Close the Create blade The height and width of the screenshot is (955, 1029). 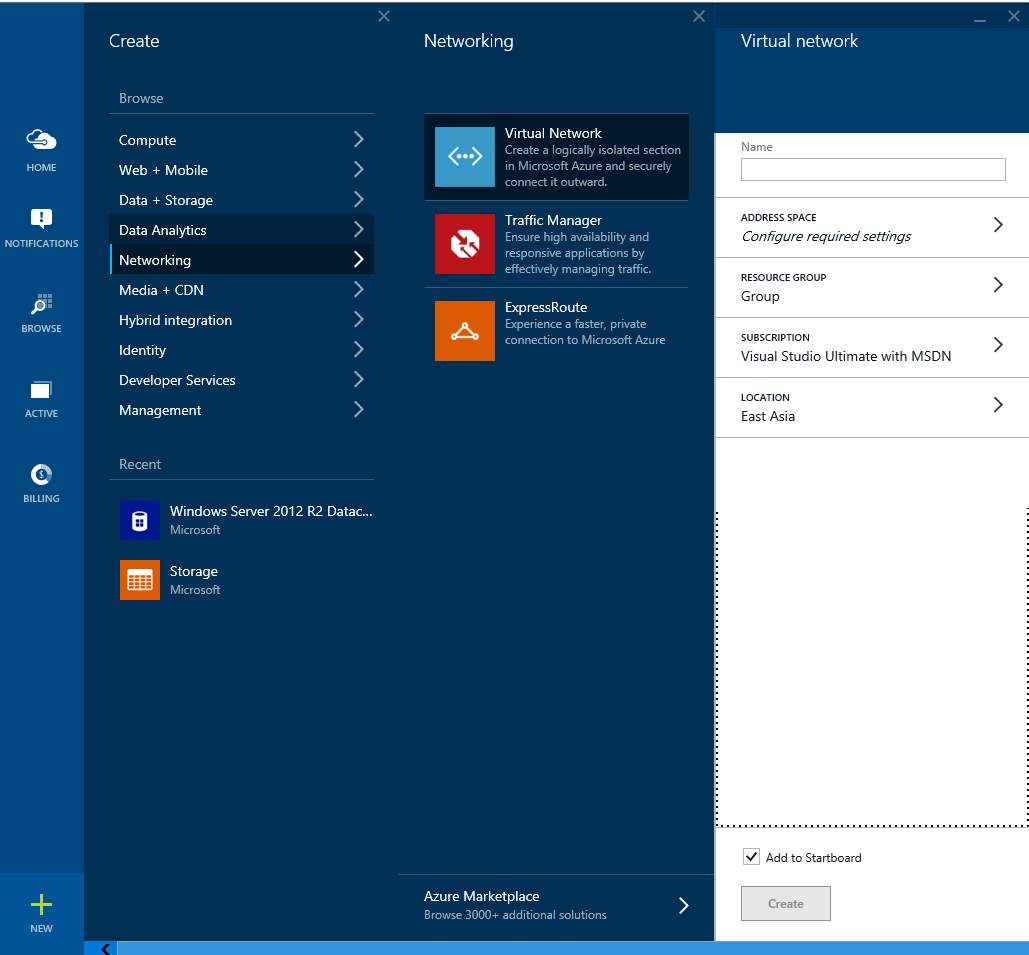coord(384,16)
